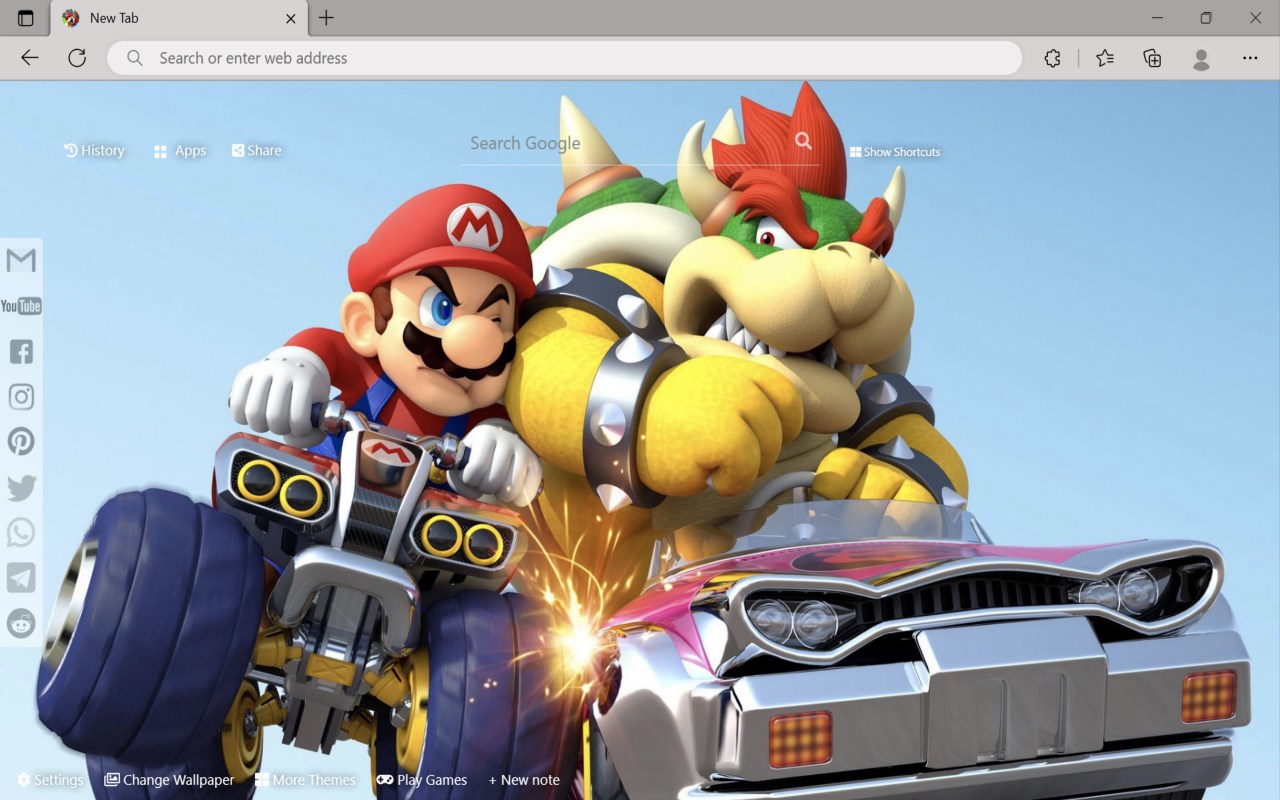Open the Settings and more menu
Screen dimensions: 1280x800
[x=1250, y=58]
